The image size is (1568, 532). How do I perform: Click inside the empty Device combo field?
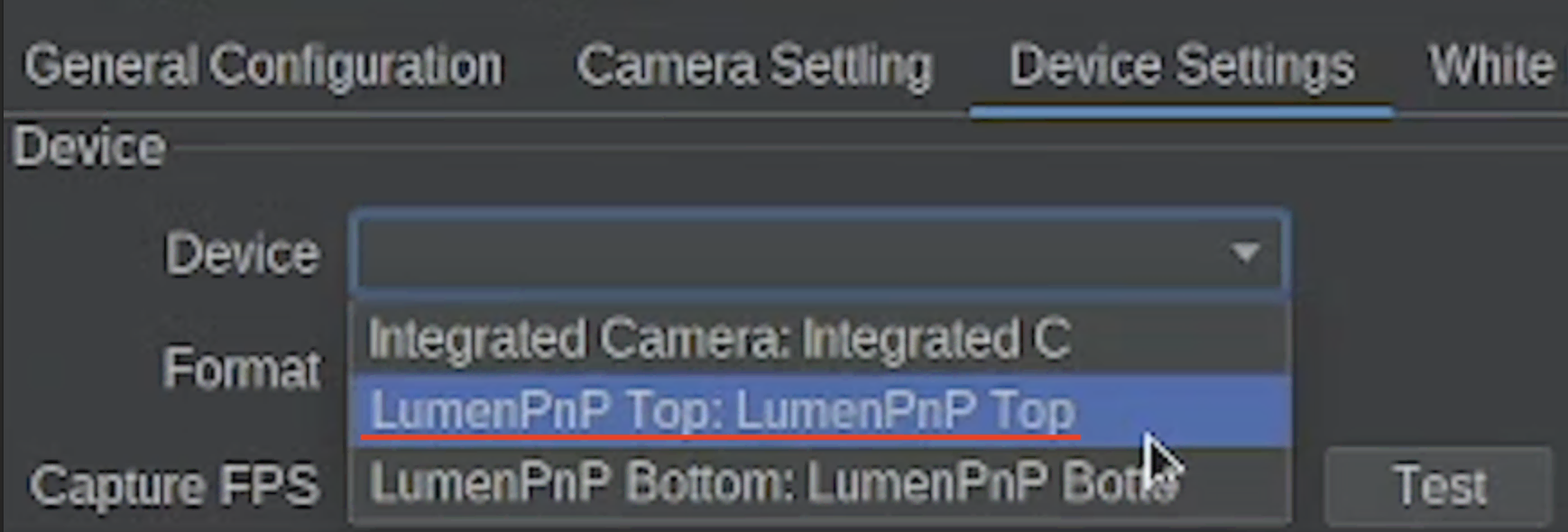pos(785,253)
